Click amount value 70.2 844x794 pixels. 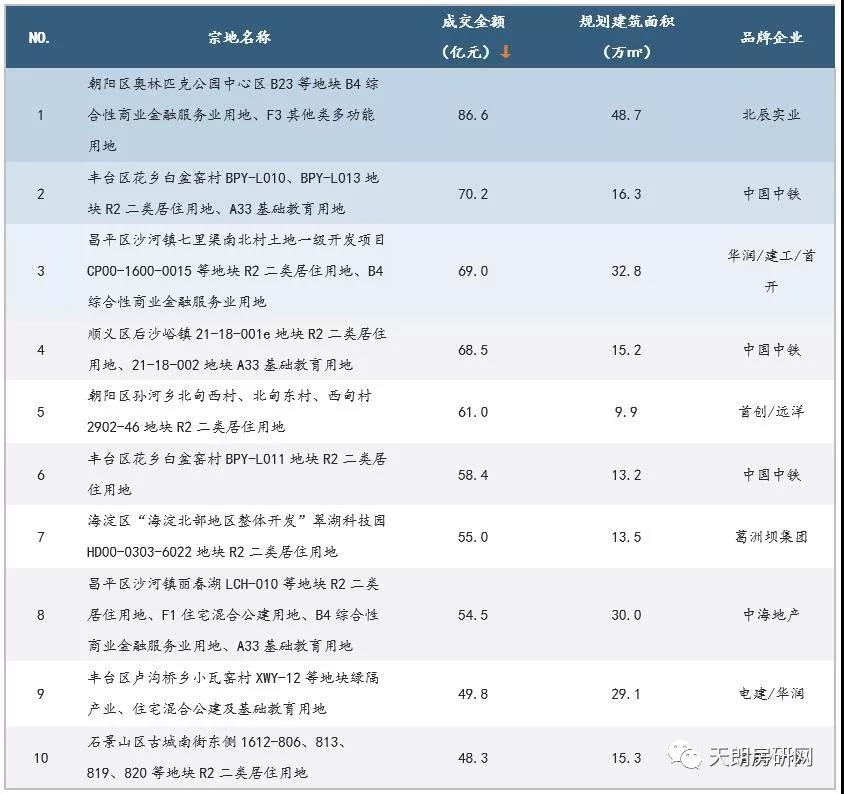tap(473, 194)
